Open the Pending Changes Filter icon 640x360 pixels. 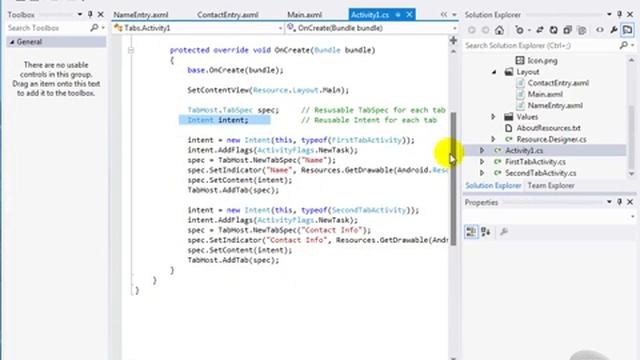[519, 30]
